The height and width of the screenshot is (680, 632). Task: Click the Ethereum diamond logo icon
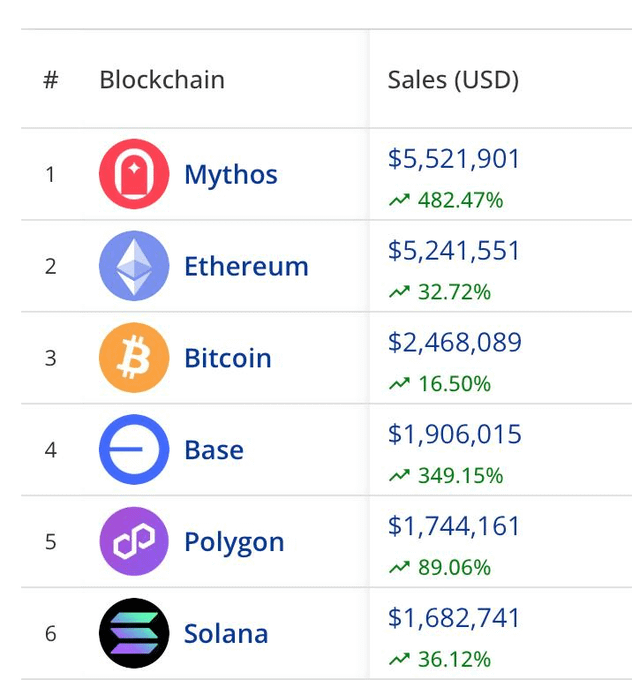134,266
